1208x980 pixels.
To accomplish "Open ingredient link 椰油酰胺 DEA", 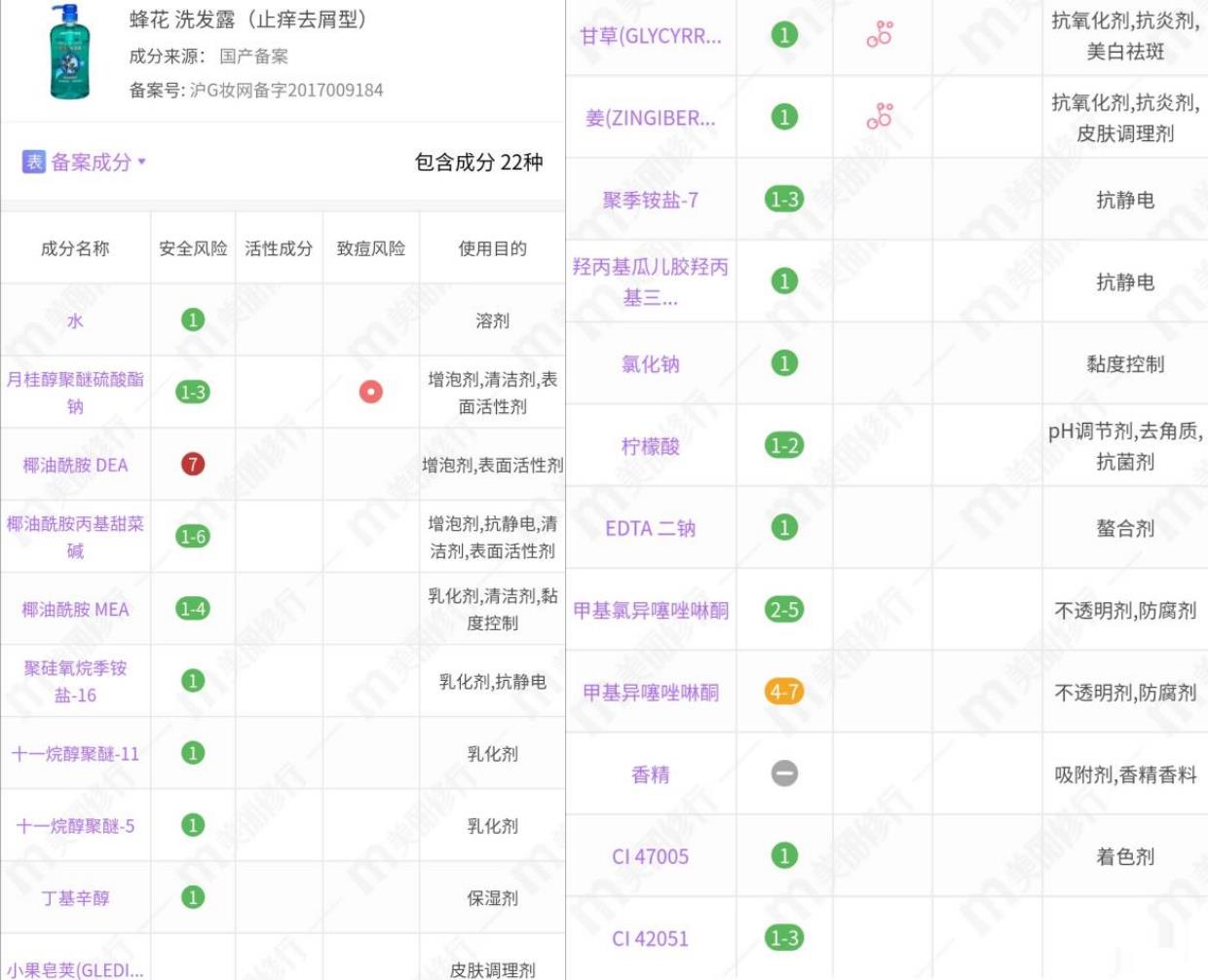I will pyautogui.click(x=75, y=465).
